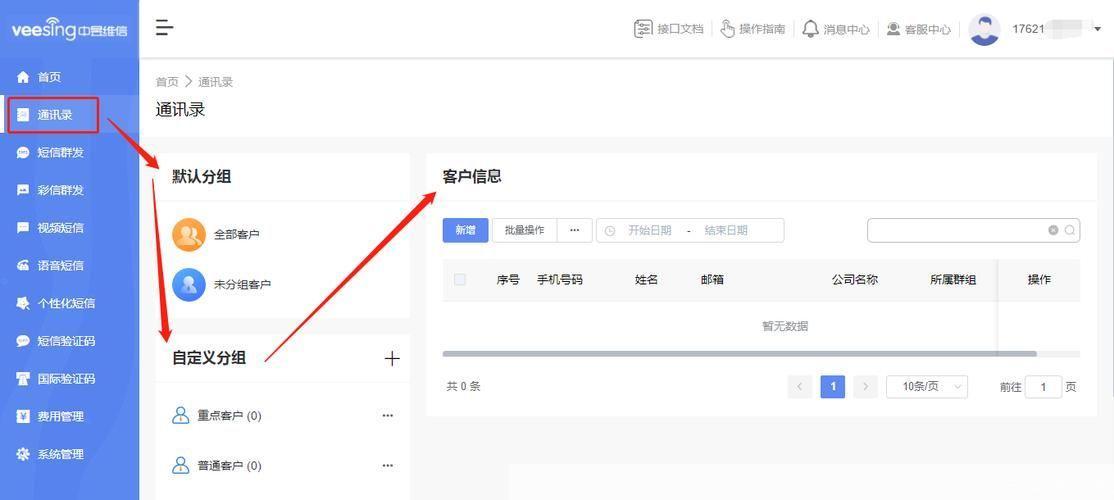
Task: Clear the search box with X icon
Action: [x=1053, y=230]
